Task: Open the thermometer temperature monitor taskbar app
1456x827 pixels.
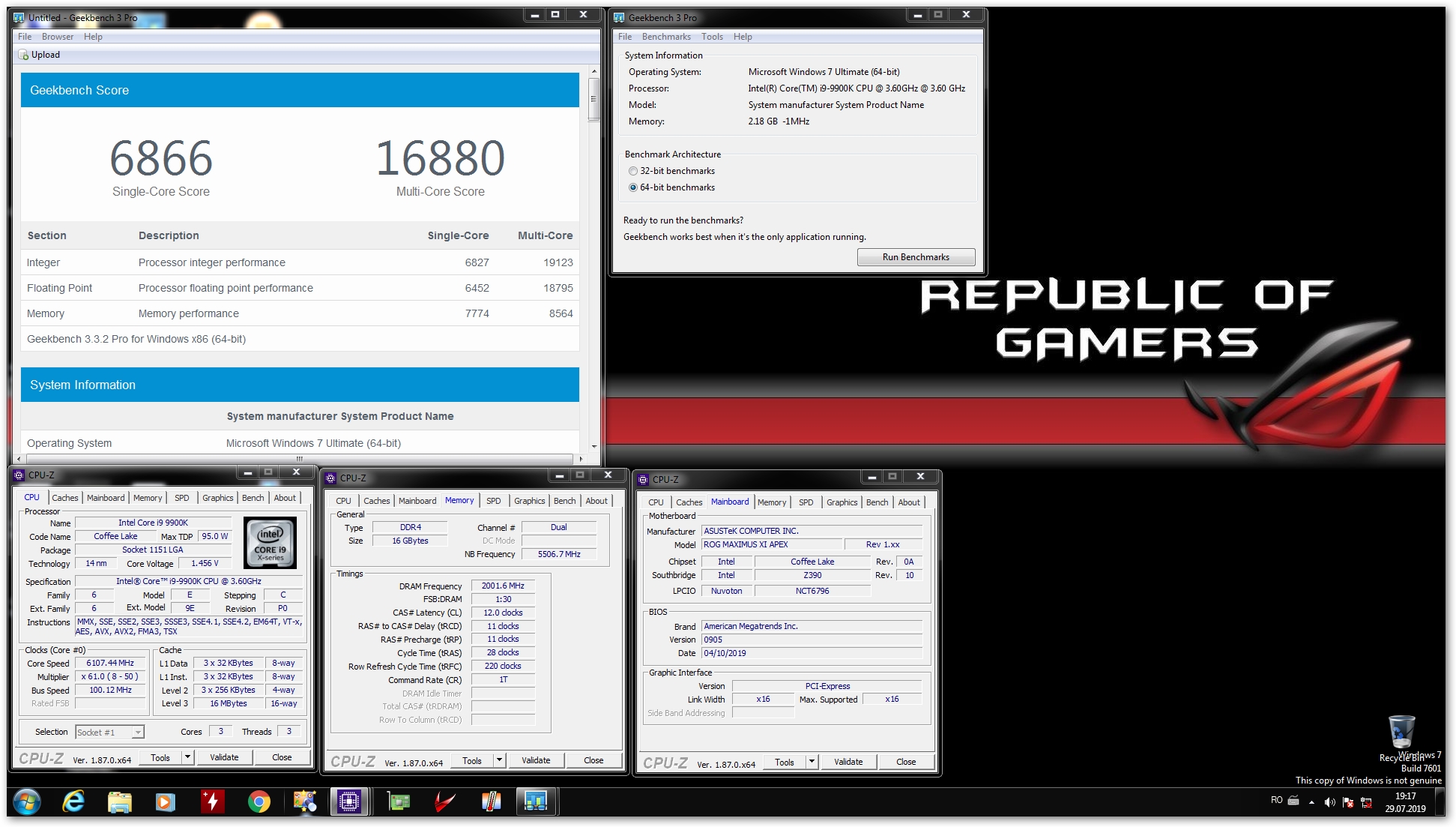Action: 491,802
